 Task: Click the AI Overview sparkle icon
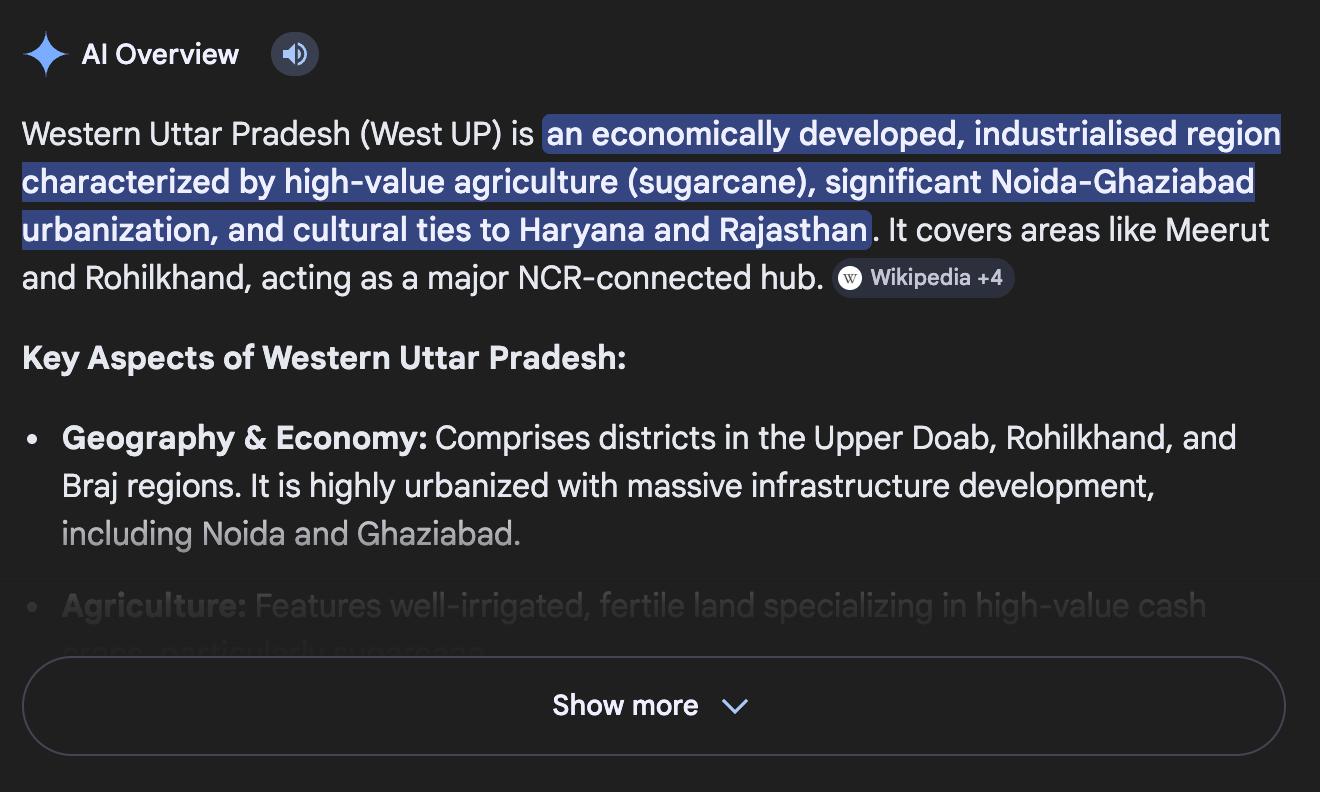(45, 54)
